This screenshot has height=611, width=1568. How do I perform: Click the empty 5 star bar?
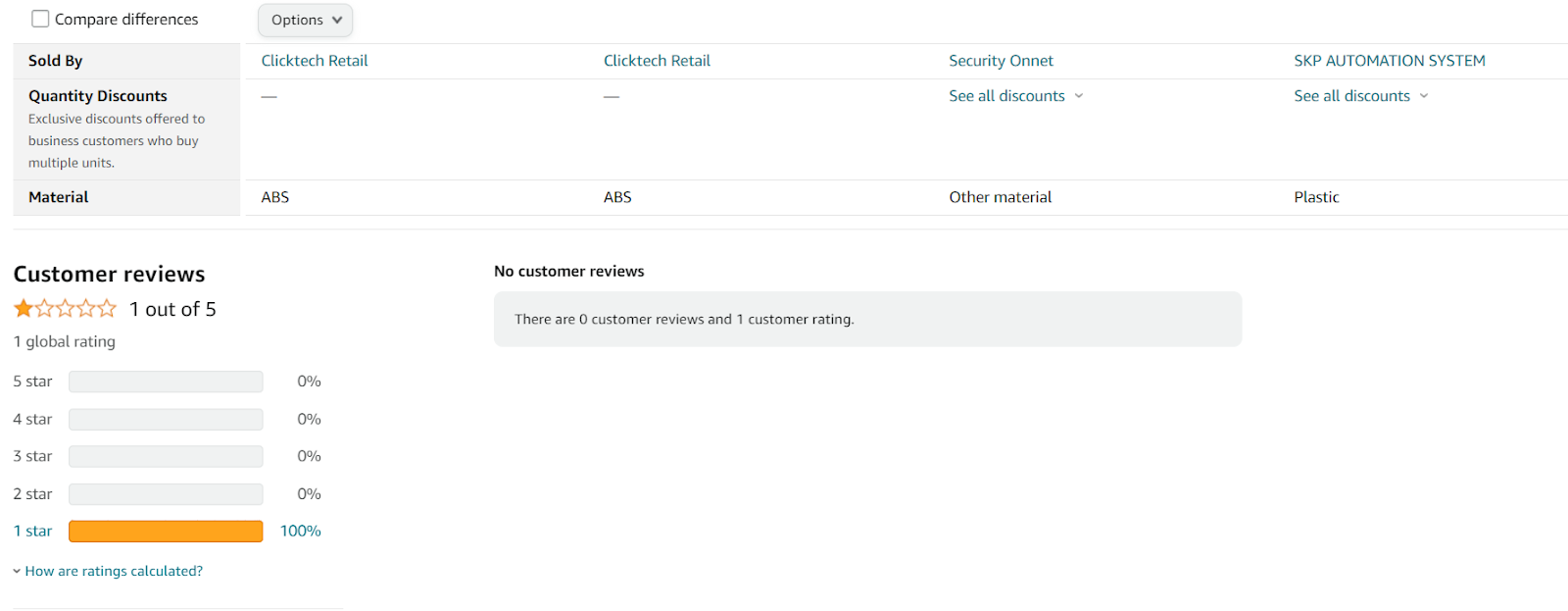pos(166,382)
